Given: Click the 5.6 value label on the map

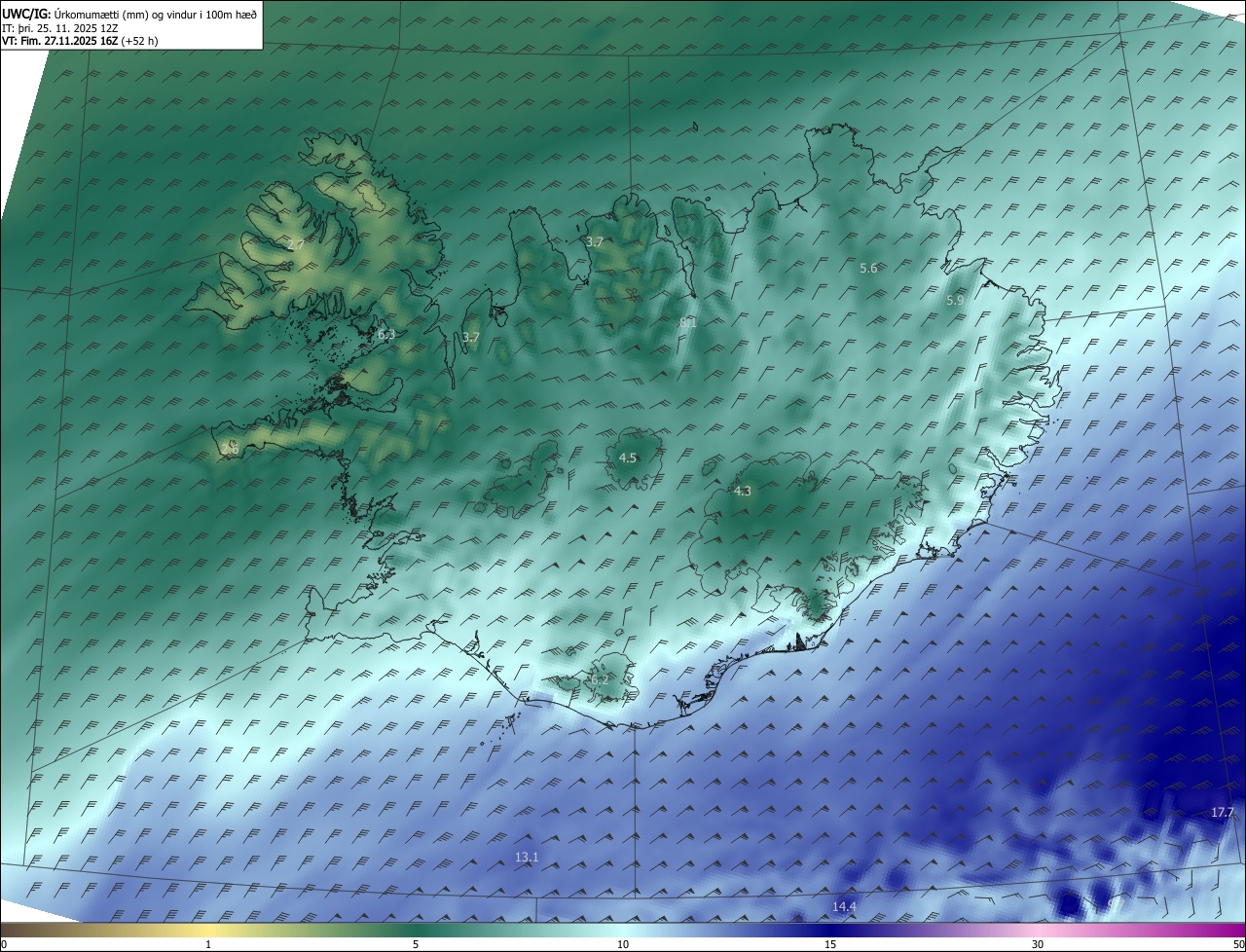Looking at the screenshot, I should tap(868, 268).
